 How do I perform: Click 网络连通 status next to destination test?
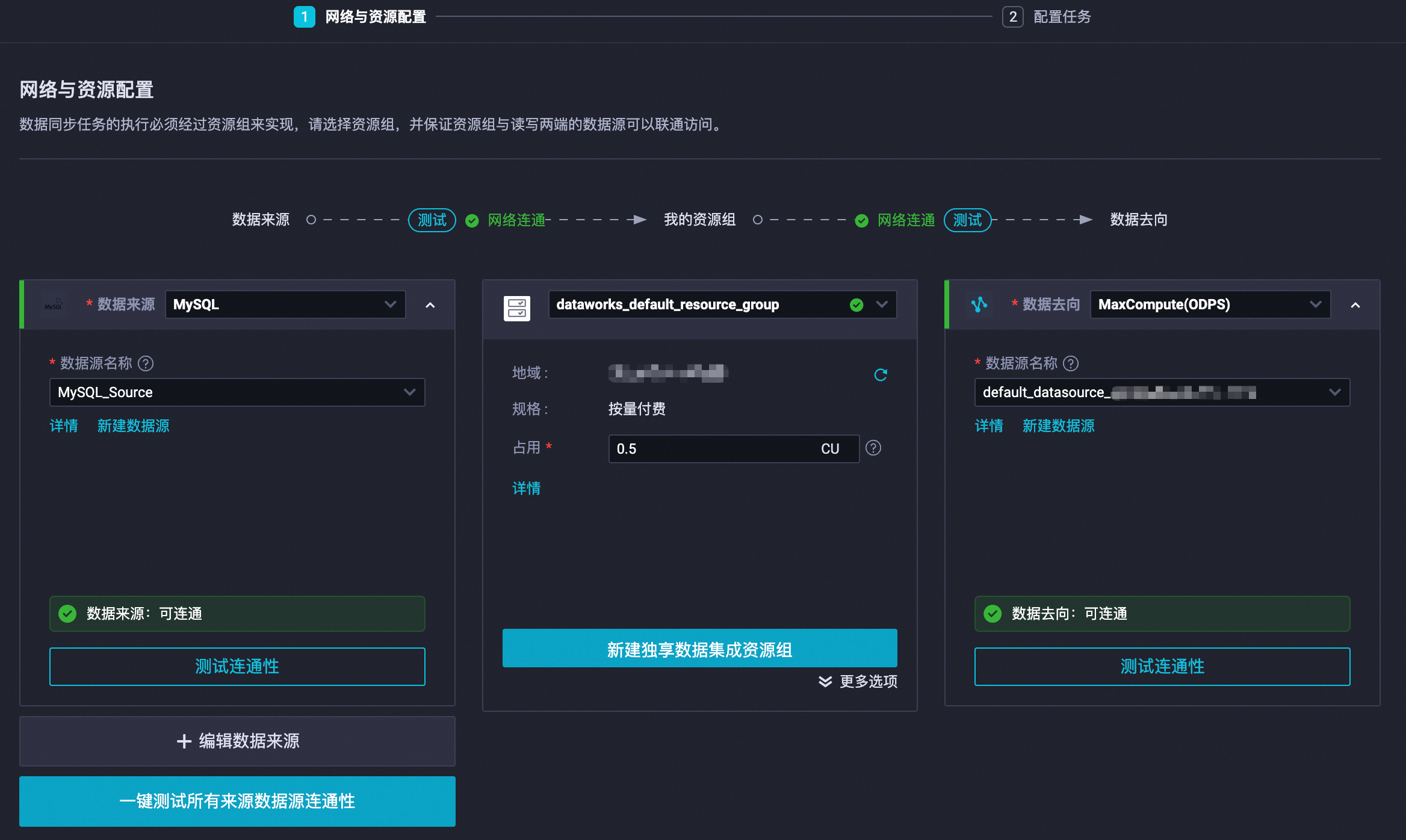coord(906,220)
